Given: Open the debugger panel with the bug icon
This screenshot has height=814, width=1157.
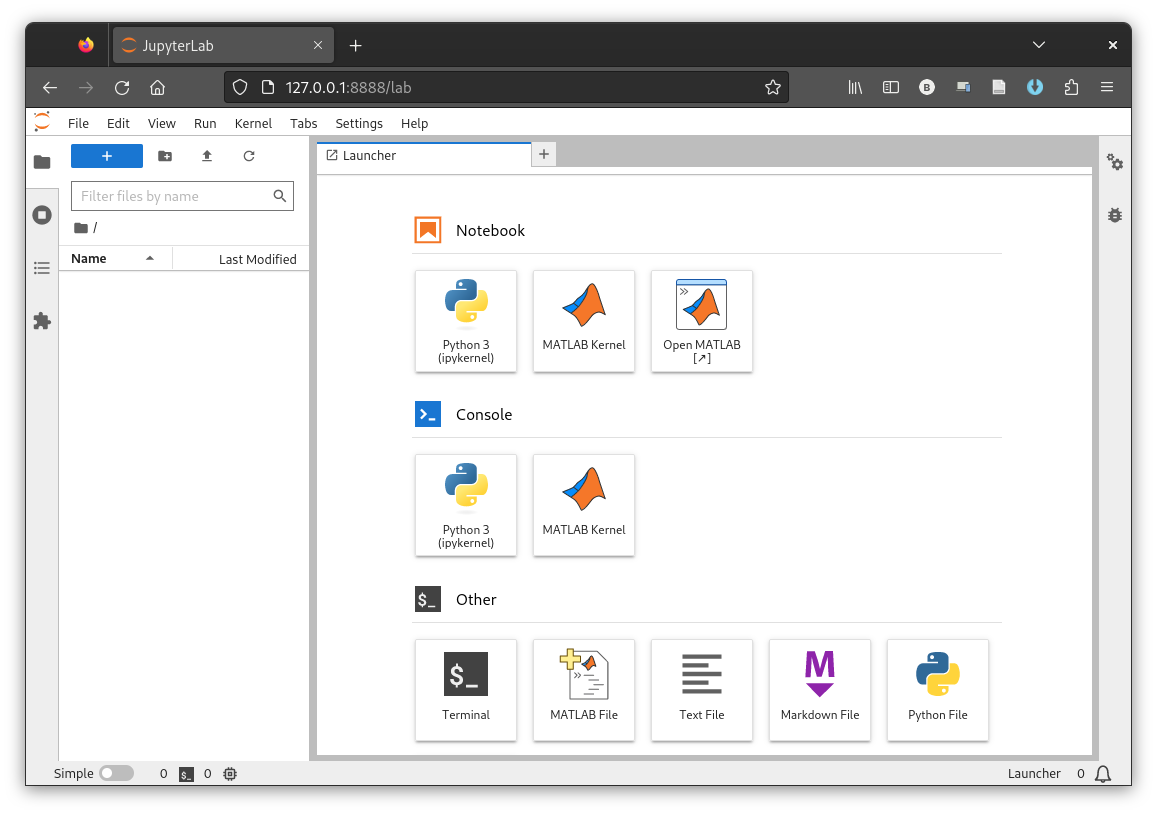Looking at the screenshot, I should click(x=1114, y=215).
